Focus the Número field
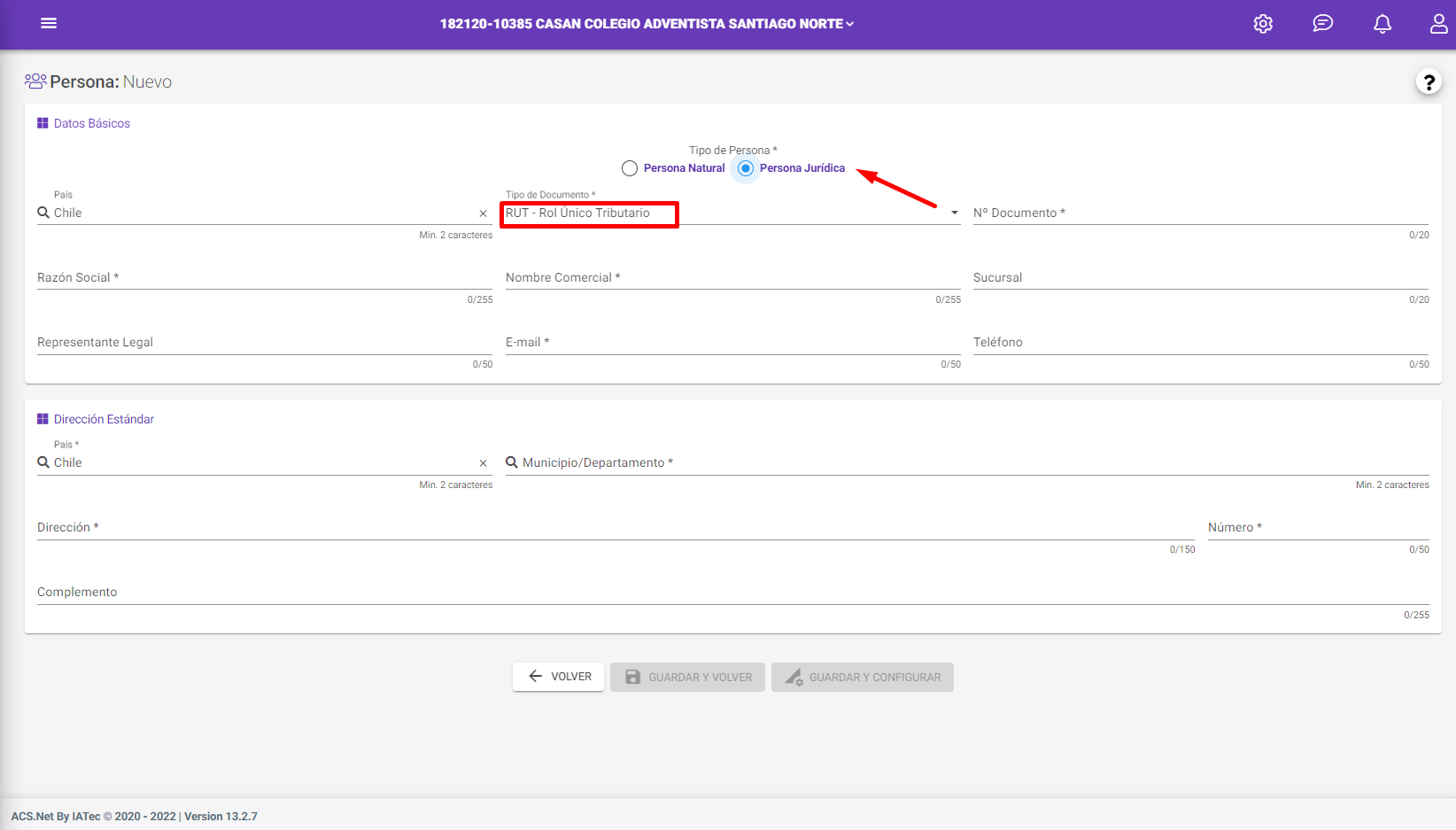 pos(1319,527)
